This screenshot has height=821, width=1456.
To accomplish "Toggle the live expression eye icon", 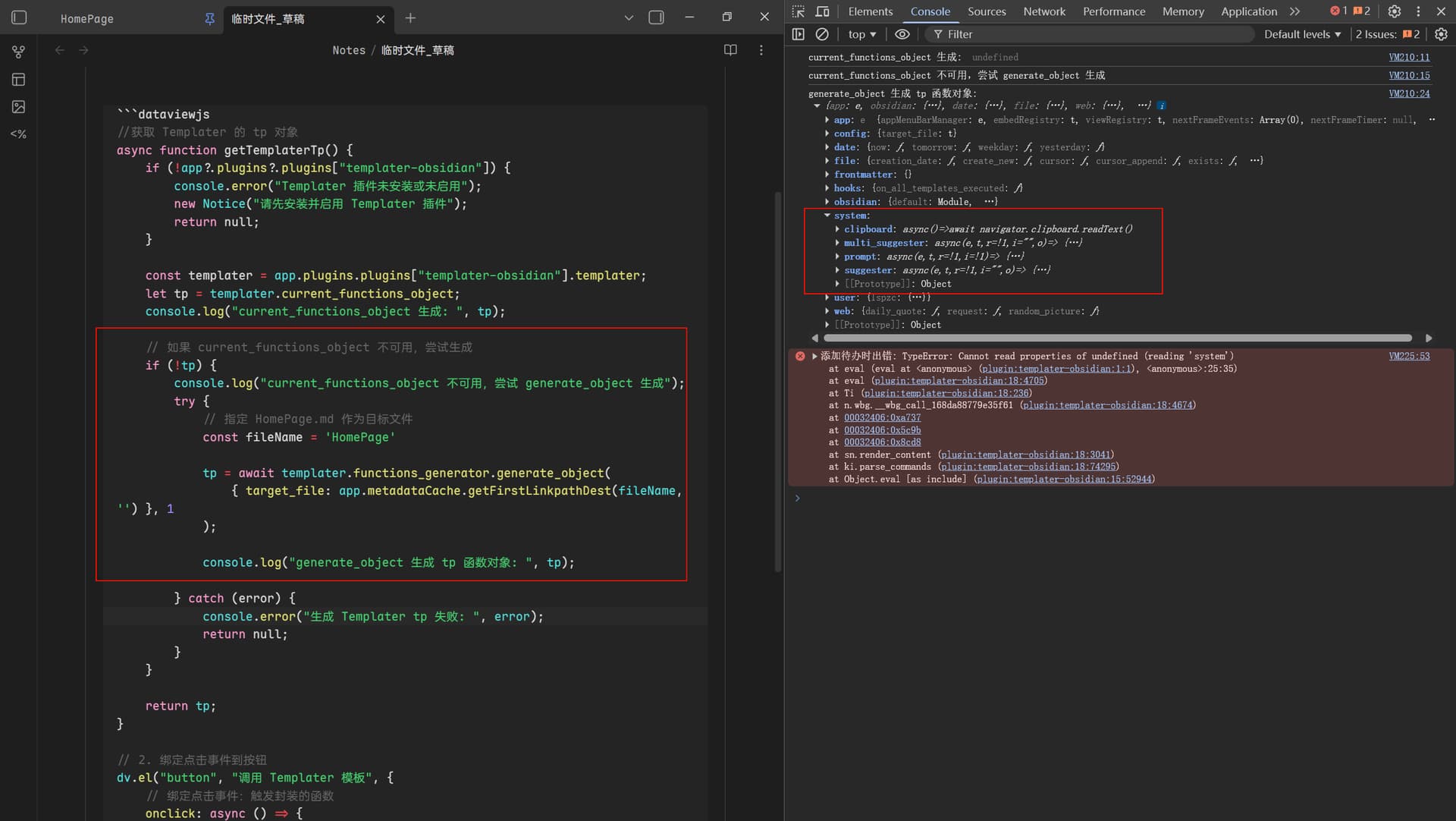I will (x=902, y=34).
